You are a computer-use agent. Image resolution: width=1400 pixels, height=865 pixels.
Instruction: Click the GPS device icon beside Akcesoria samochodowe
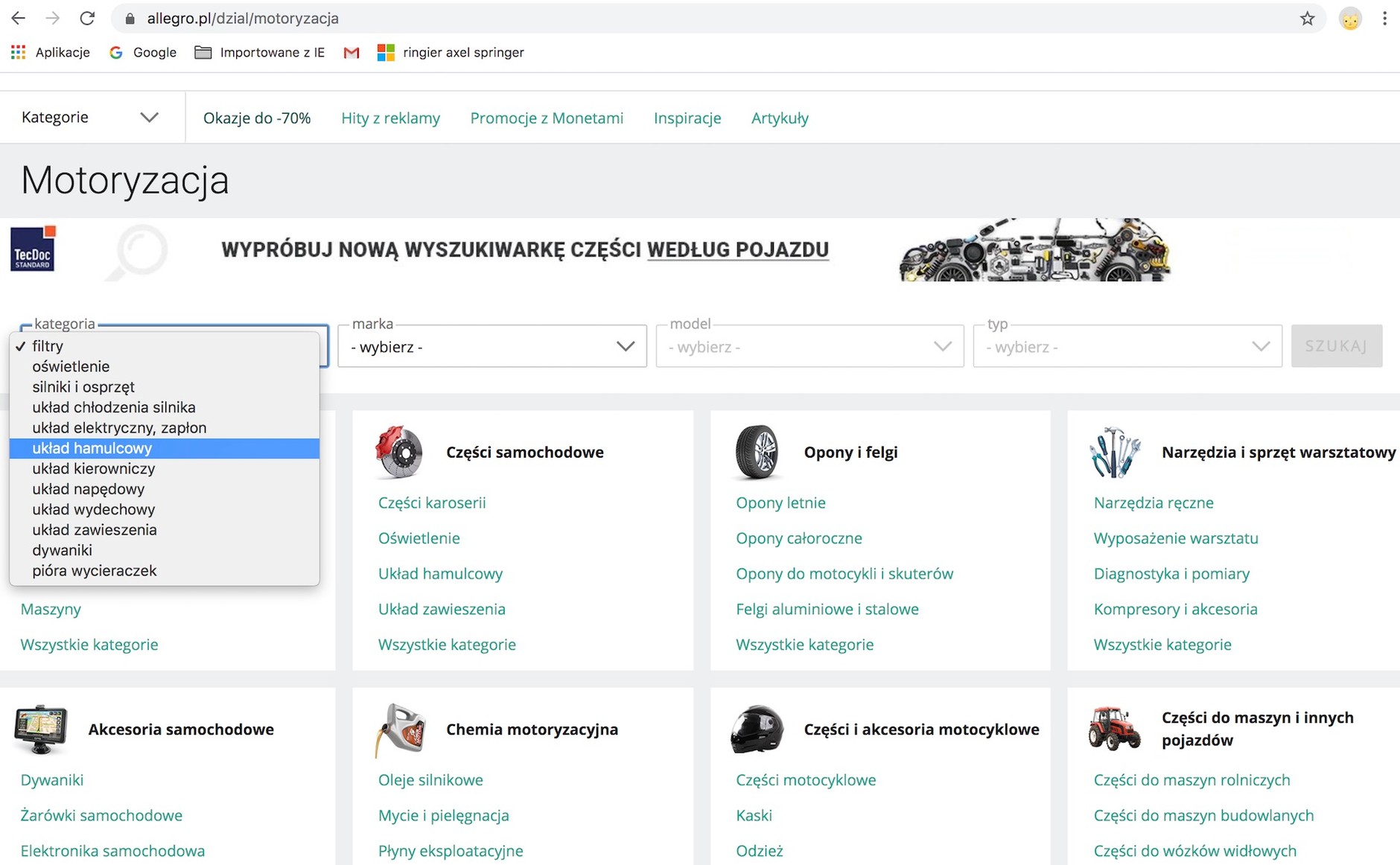click(x=41, y=728)
